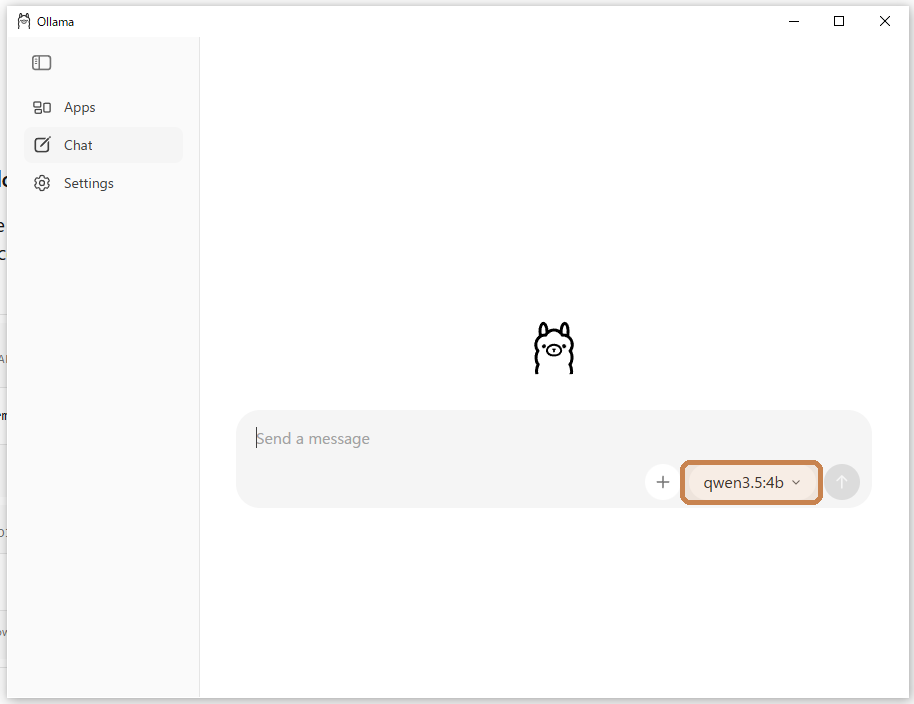Open Settings in the sidebar

click(103, 183)
